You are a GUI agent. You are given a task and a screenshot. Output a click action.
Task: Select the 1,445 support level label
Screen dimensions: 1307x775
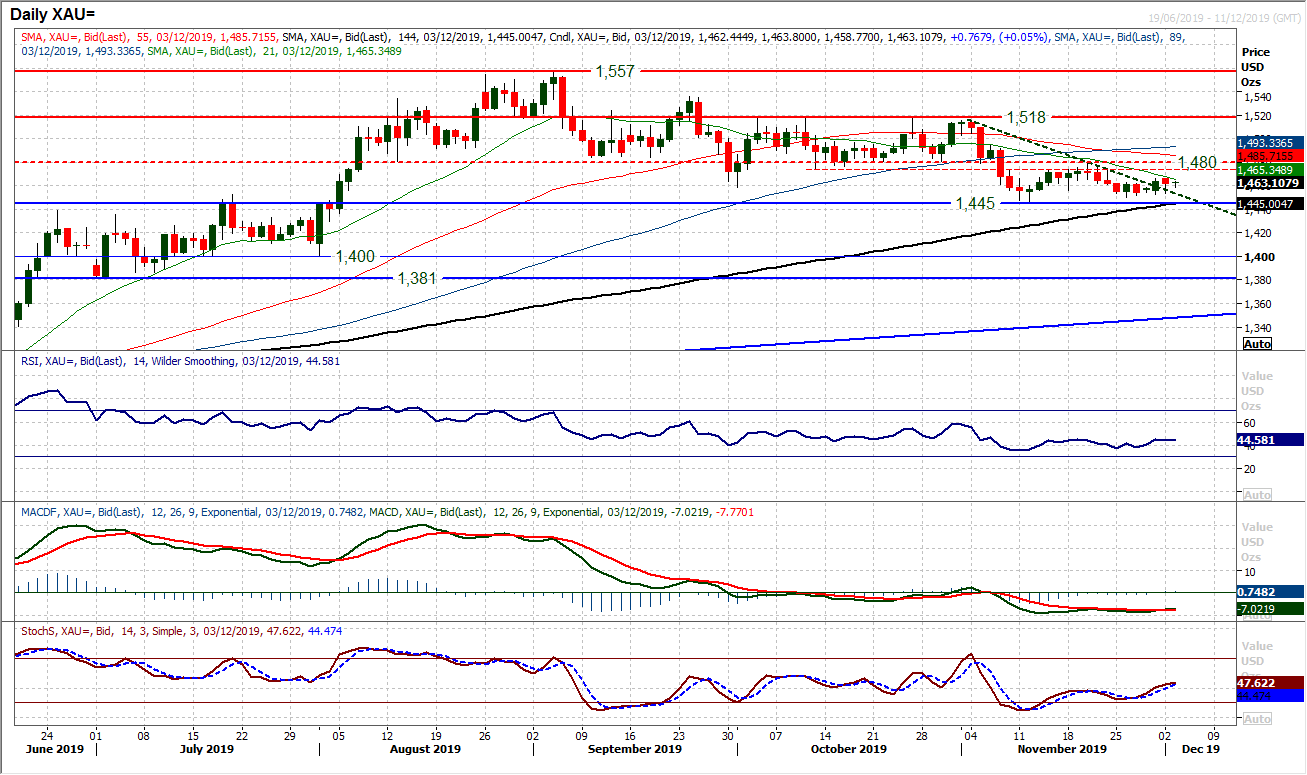[974, 203]
